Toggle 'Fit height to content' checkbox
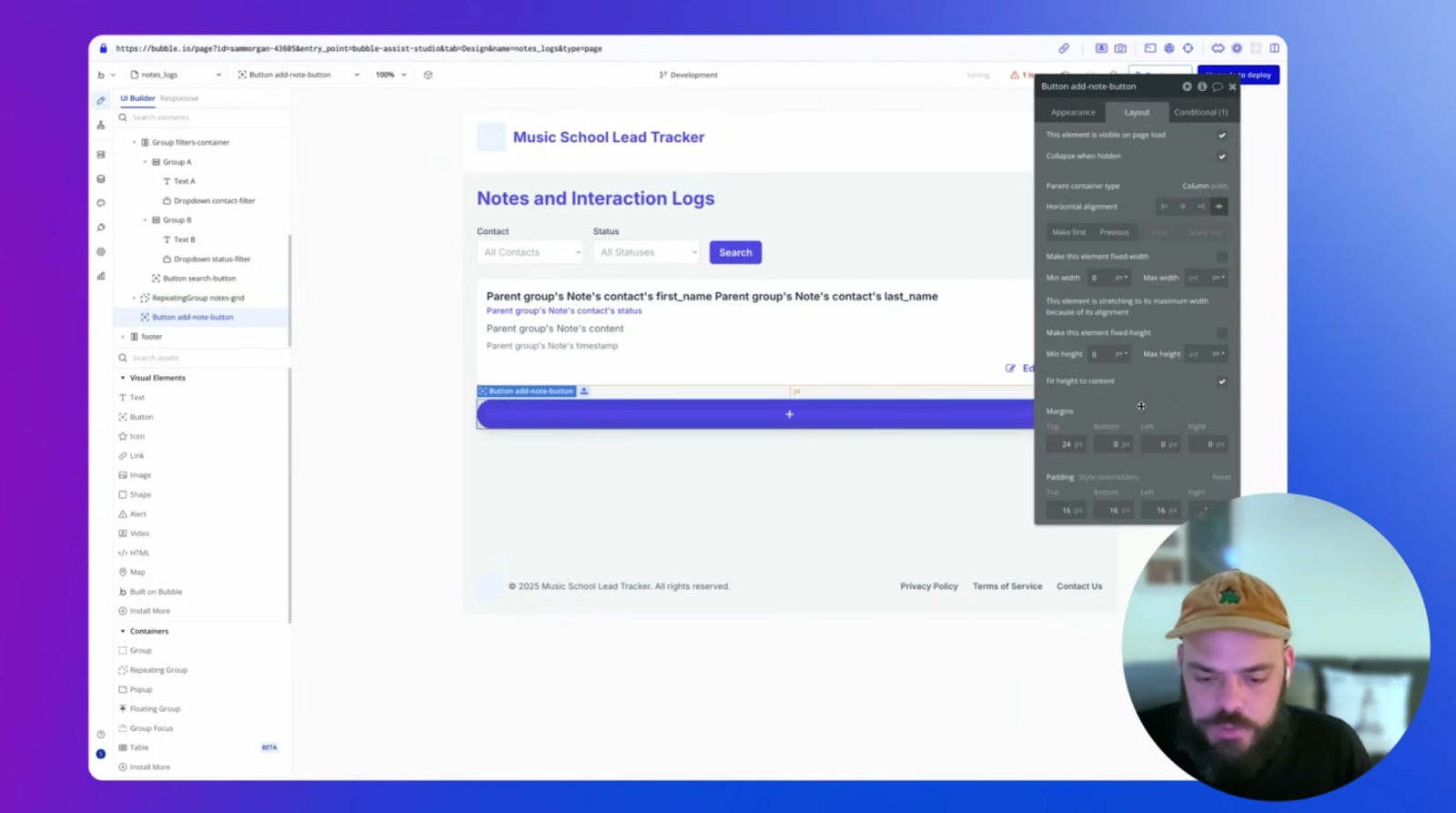Image resolution: width=1456 pixels, height=813 pixels. coord(1221,381)
